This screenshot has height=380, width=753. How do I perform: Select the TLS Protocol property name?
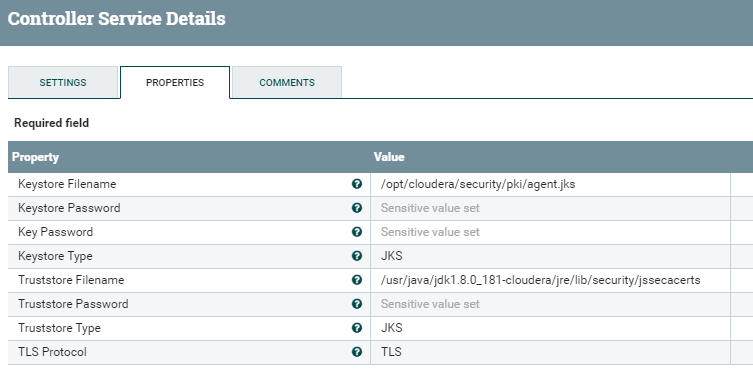pos(52,352)
